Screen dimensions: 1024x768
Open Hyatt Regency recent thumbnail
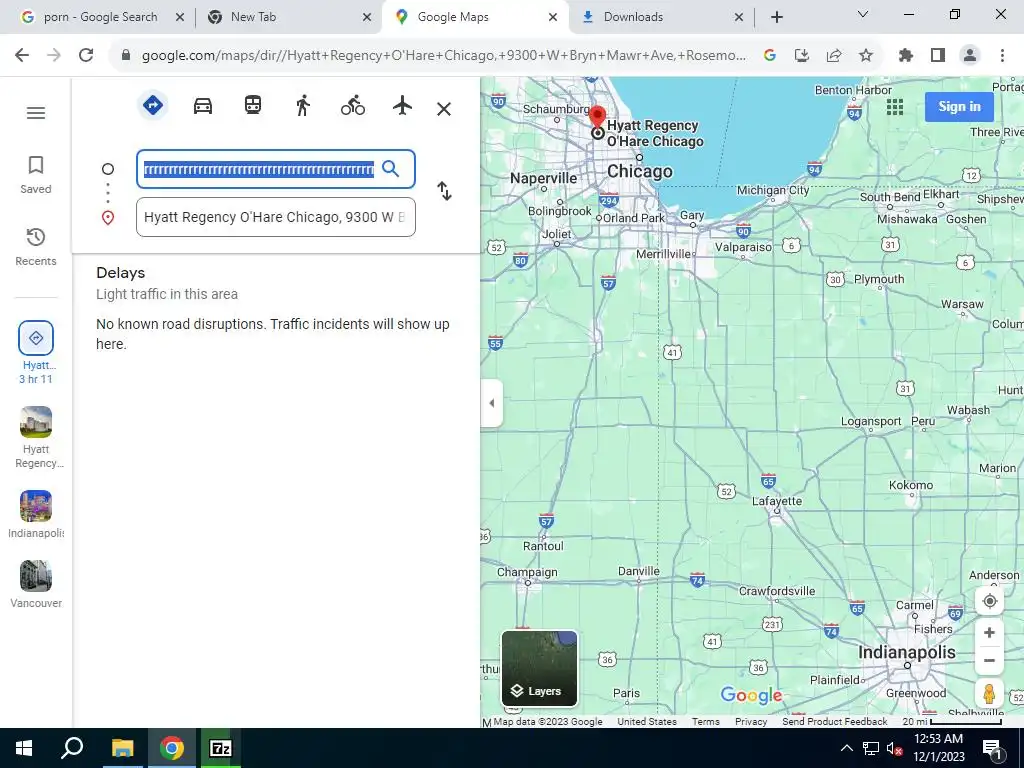(36, 438)
